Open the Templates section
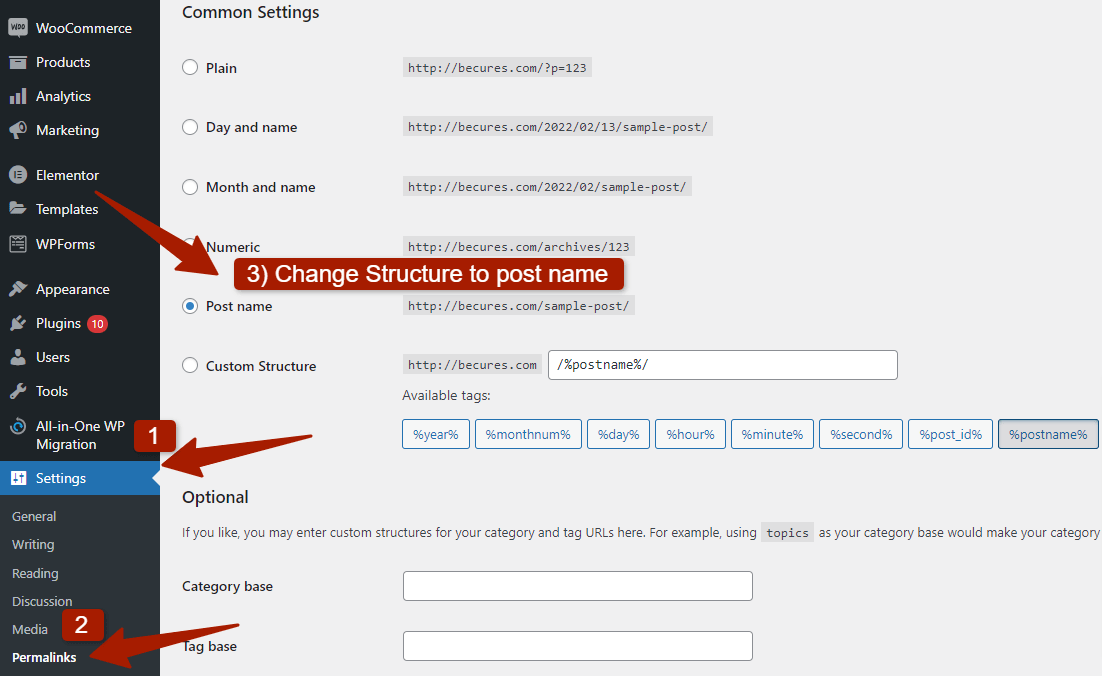1102x676 pixels. [65, 208]
